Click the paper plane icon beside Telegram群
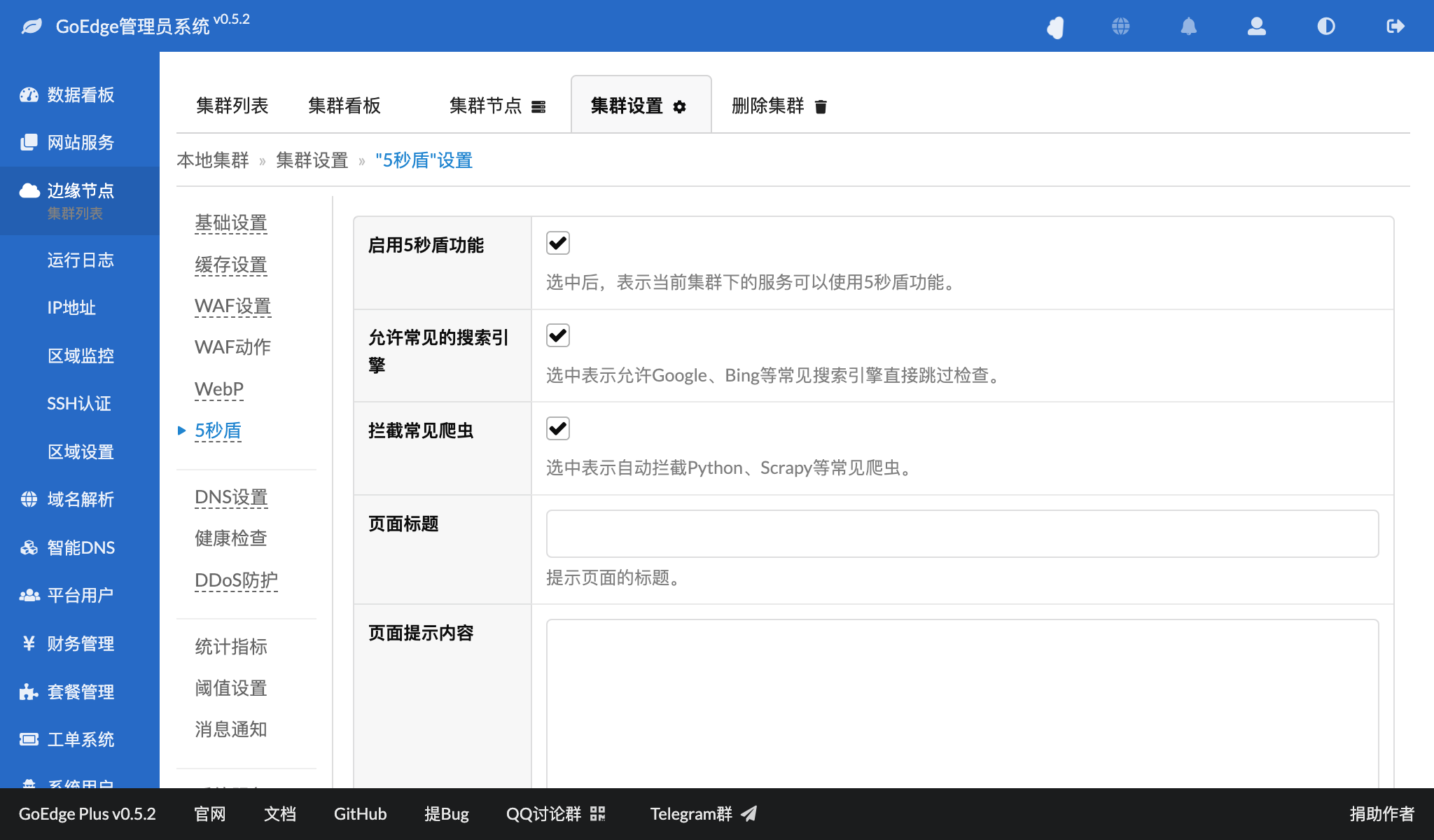Screen dimensions: 1434x840 (749, 813)
